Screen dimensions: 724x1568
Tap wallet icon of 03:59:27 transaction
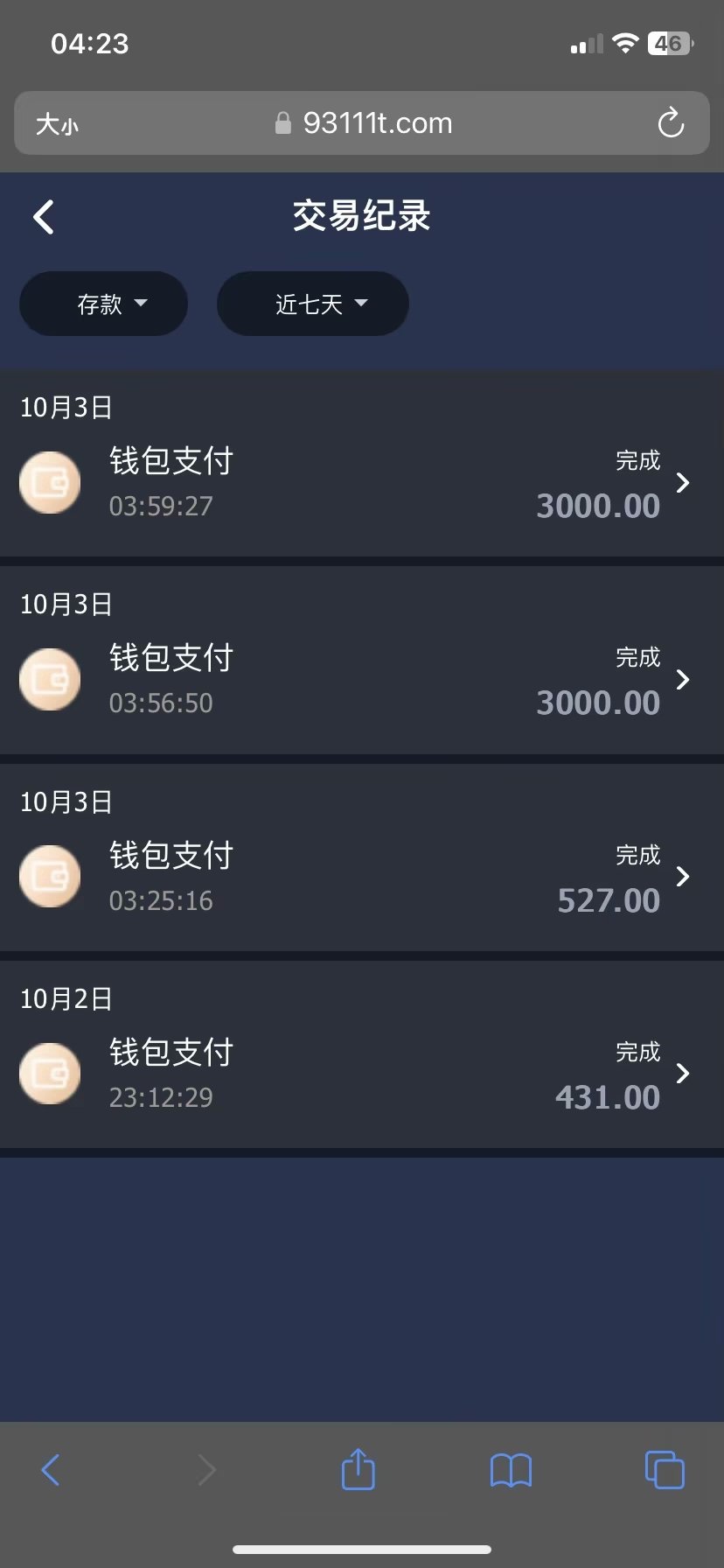click(x=50, y=482)
